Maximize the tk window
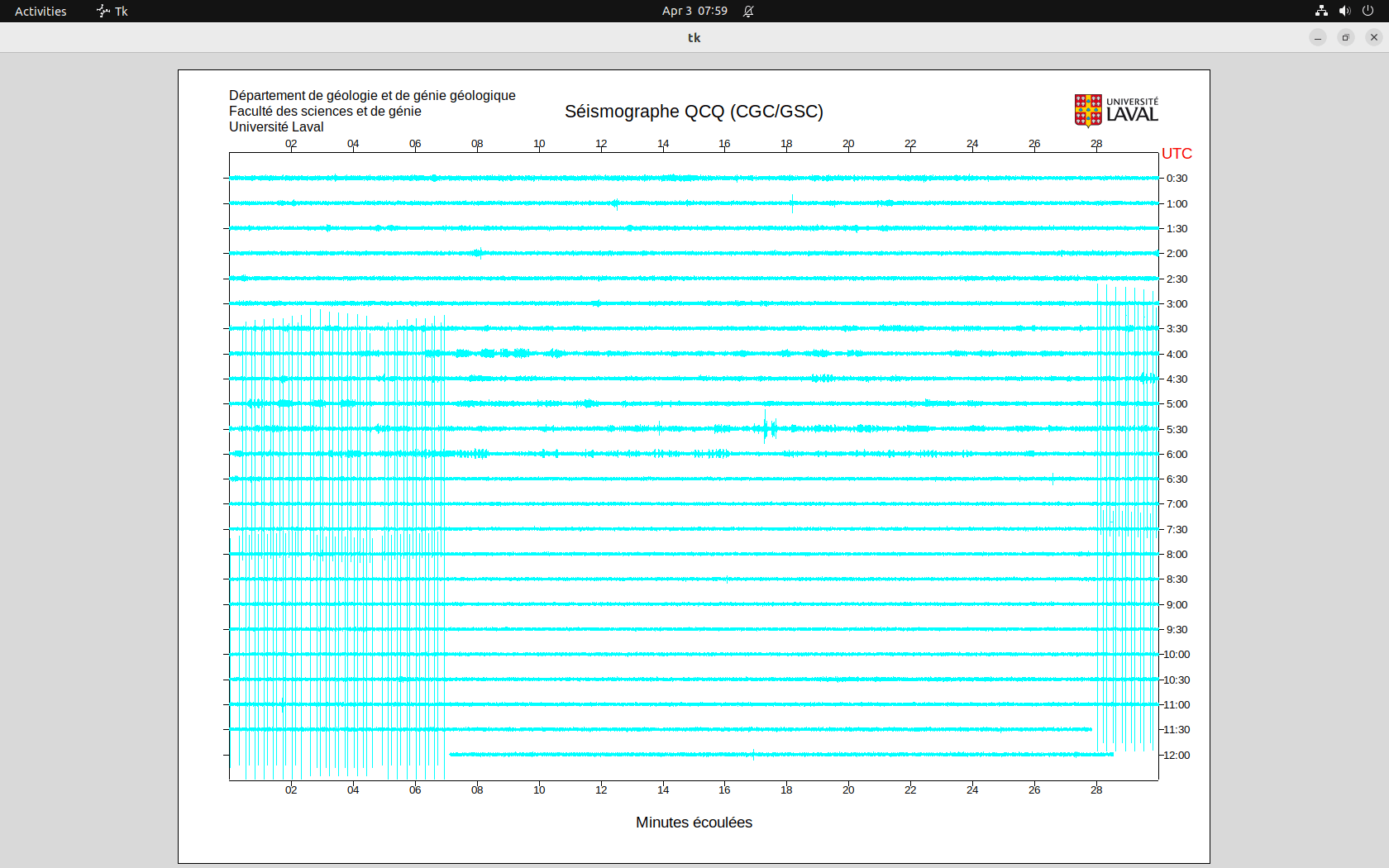Viewport: 1389px width, 868px height. click(x=1346, y=37)
